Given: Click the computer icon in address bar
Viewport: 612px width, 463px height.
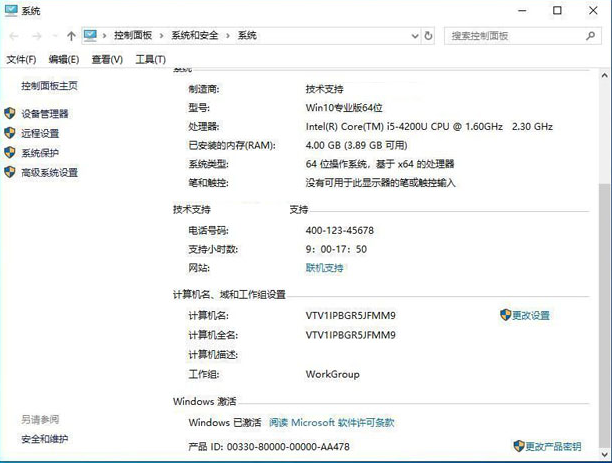Looking at the screenshot, I should click(91, 35).
